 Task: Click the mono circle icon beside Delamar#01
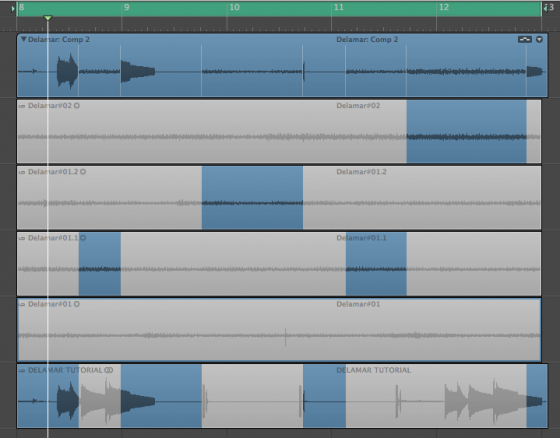tap(77, 304)
